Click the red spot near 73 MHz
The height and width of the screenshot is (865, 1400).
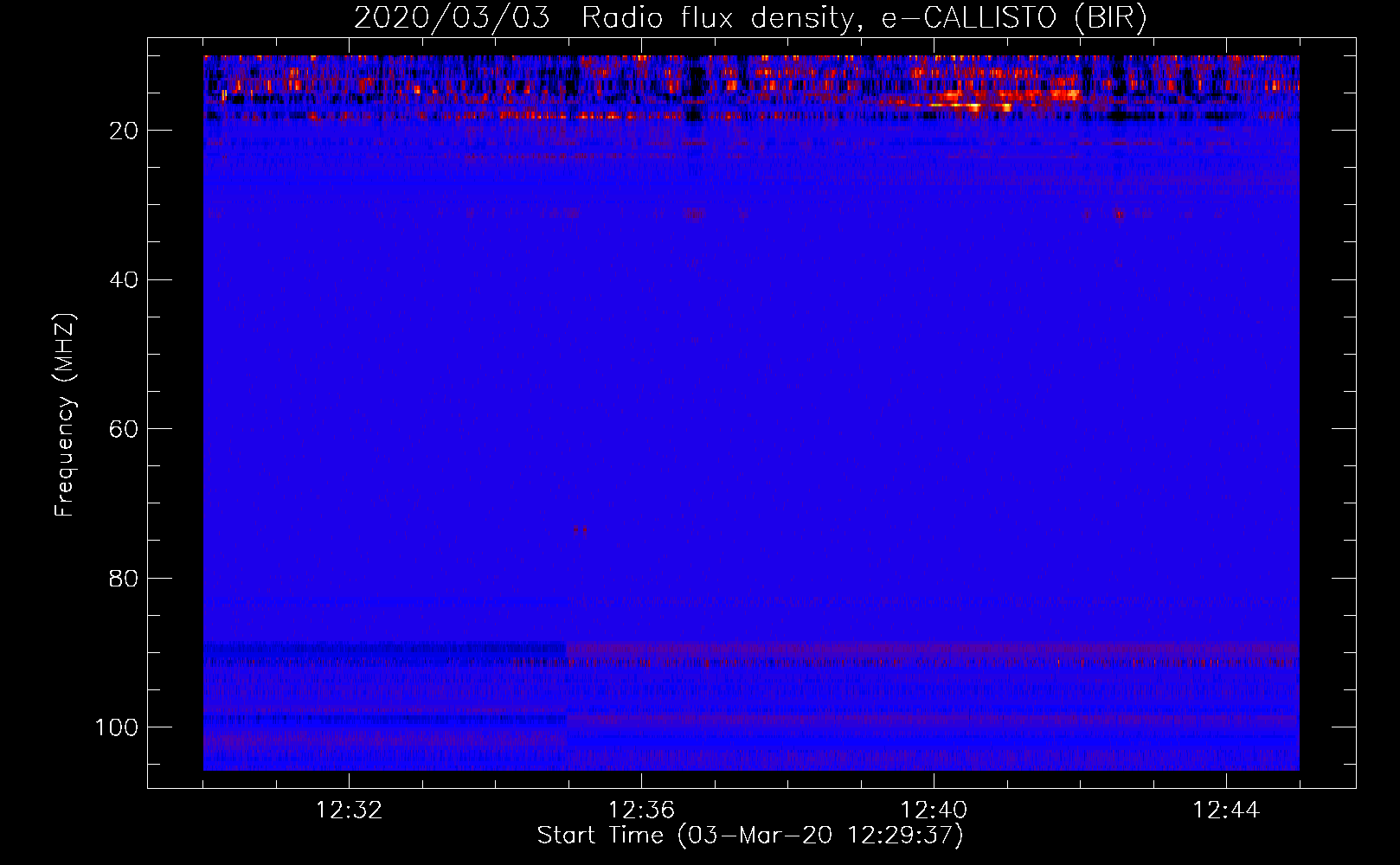(x=581, y=531)
